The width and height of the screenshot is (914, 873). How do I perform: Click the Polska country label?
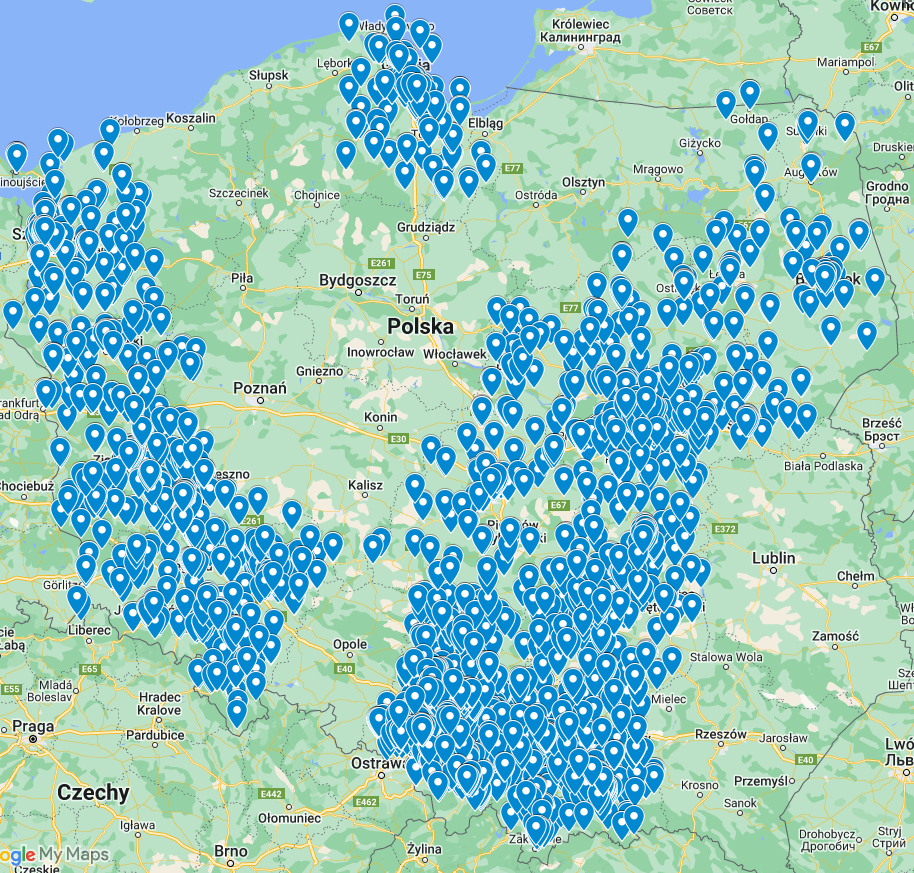tap(421, 327)
